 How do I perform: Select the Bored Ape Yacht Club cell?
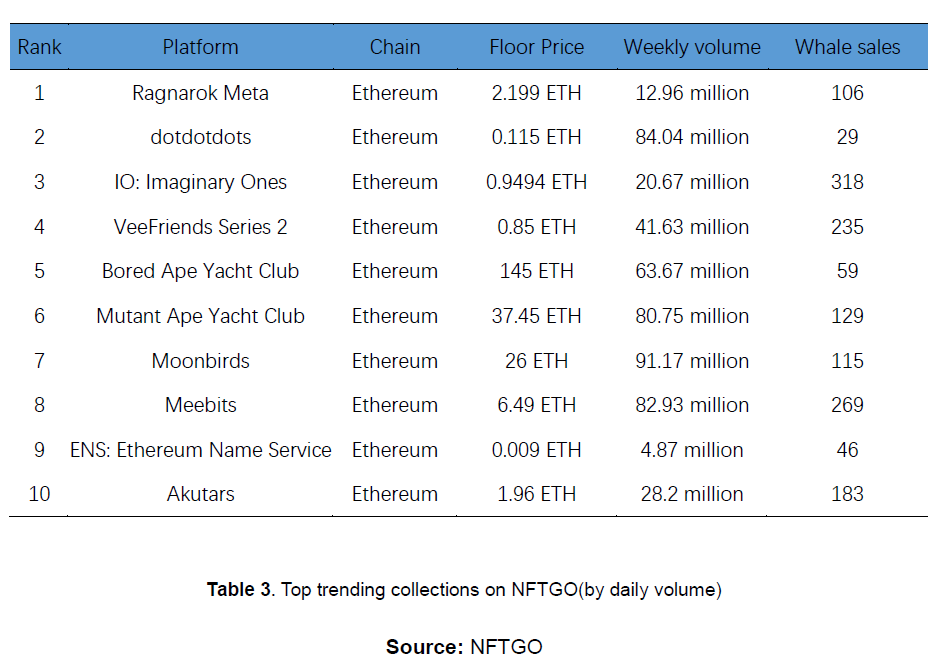coord(201,271)
